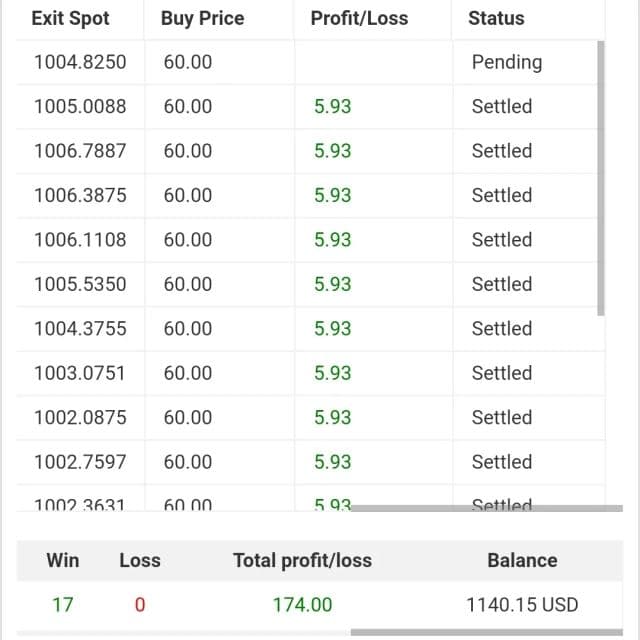Click the 5.93 profit in the 1004.3755 row
This screenshot has height=640, width=640.
332,329
